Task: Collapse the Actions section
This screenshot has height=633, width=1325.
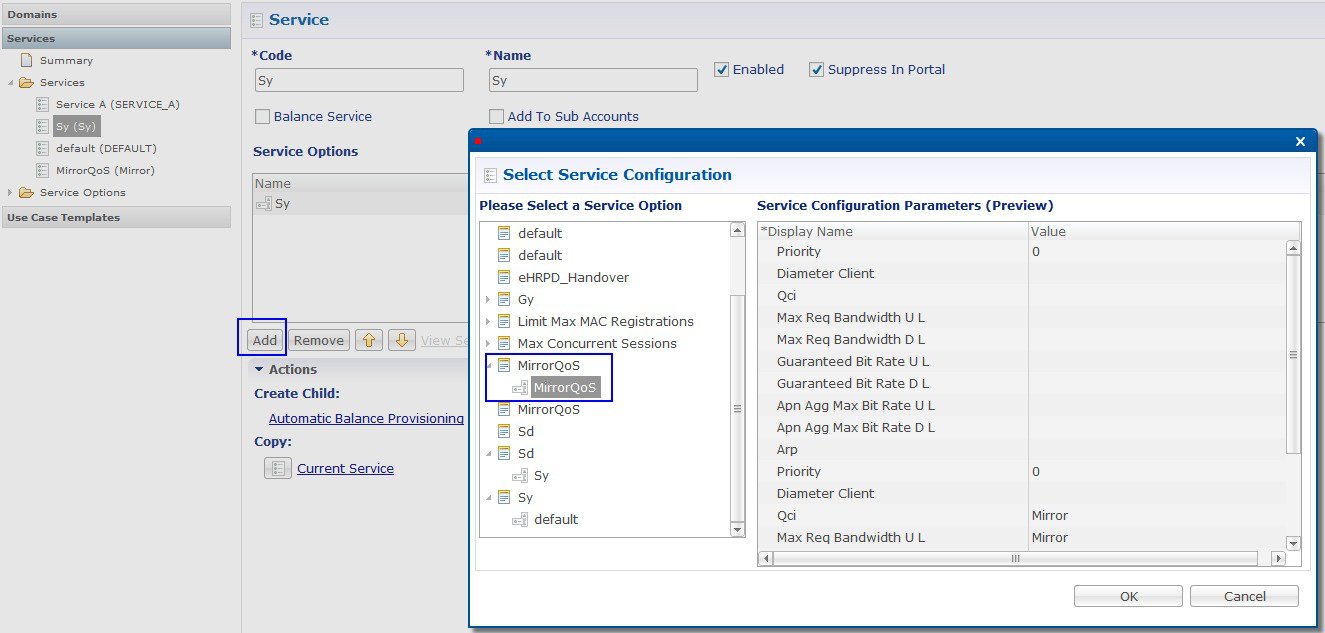Action: pos(258,369)
